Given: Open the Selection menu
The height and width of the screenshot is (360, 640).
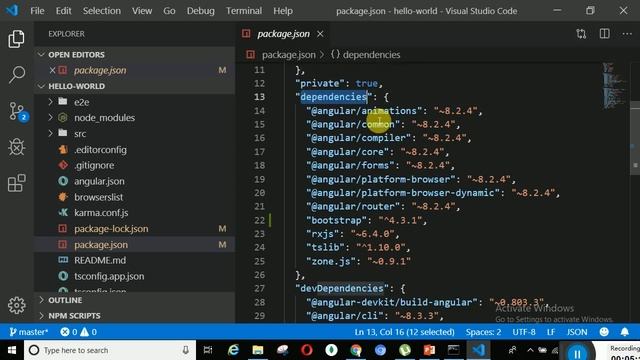Looking at the screenshot, I should [102, 11].
